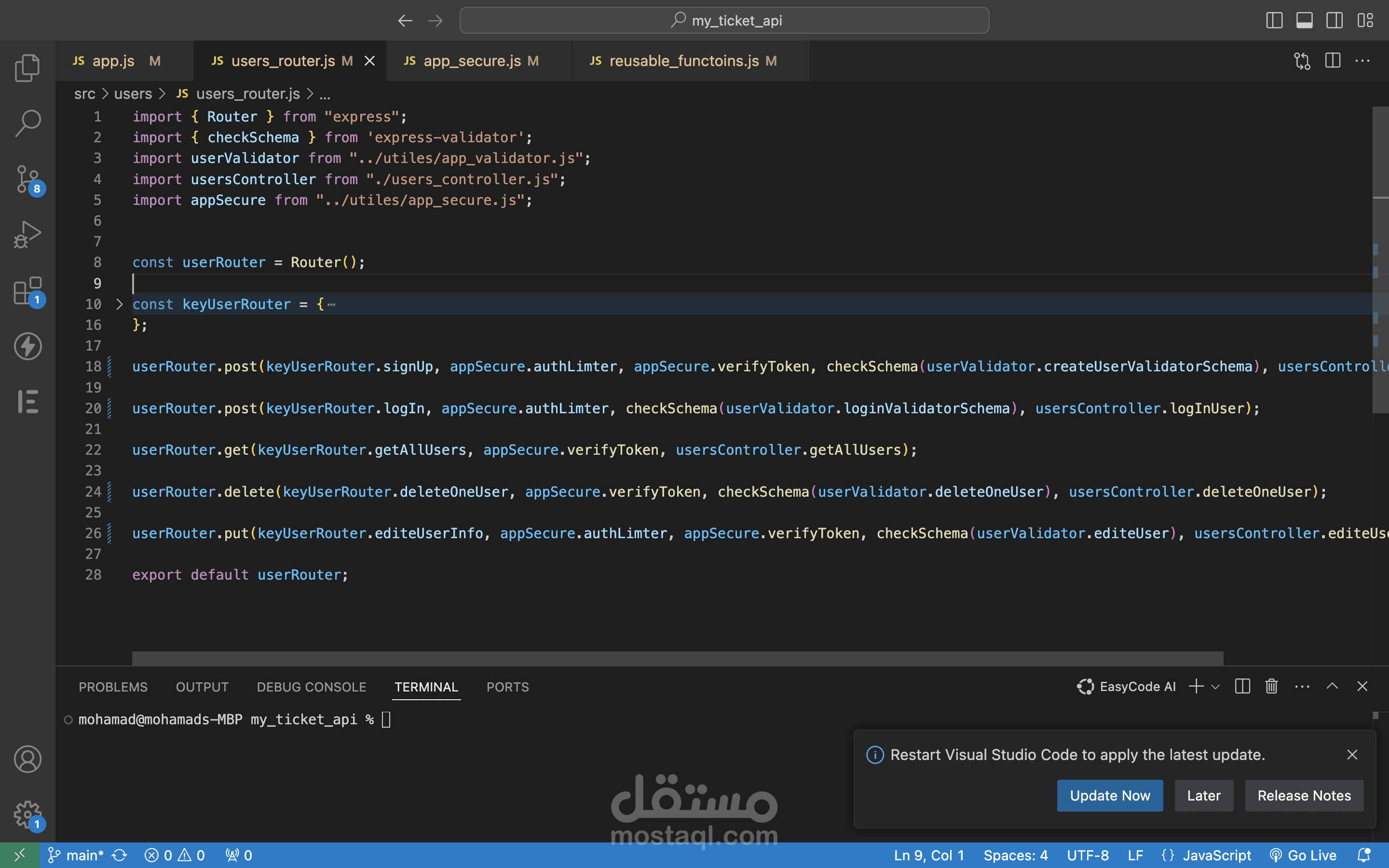Expand the folded code ellipsis after brace
The width and height of the screenshot is (1389, 868).
[331, 304]
